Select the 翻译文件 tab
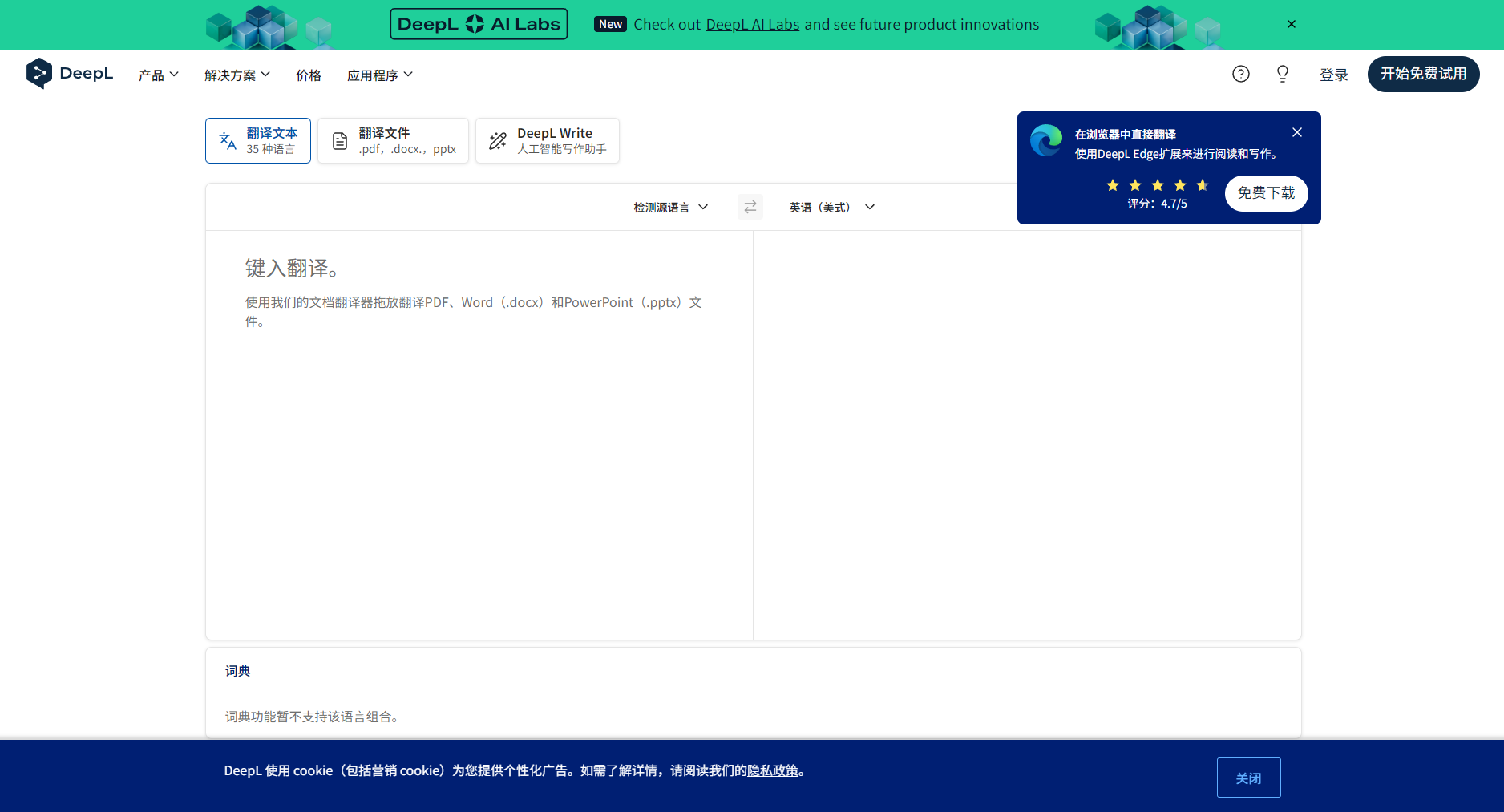Screen dimensions: 1504x812 click(x=393, y=140)
